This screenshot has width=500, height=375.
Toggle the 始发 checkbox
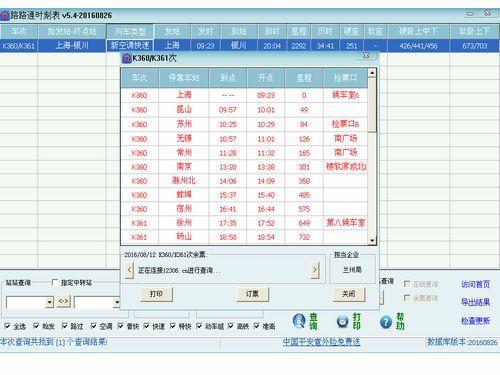click(36, 326)
